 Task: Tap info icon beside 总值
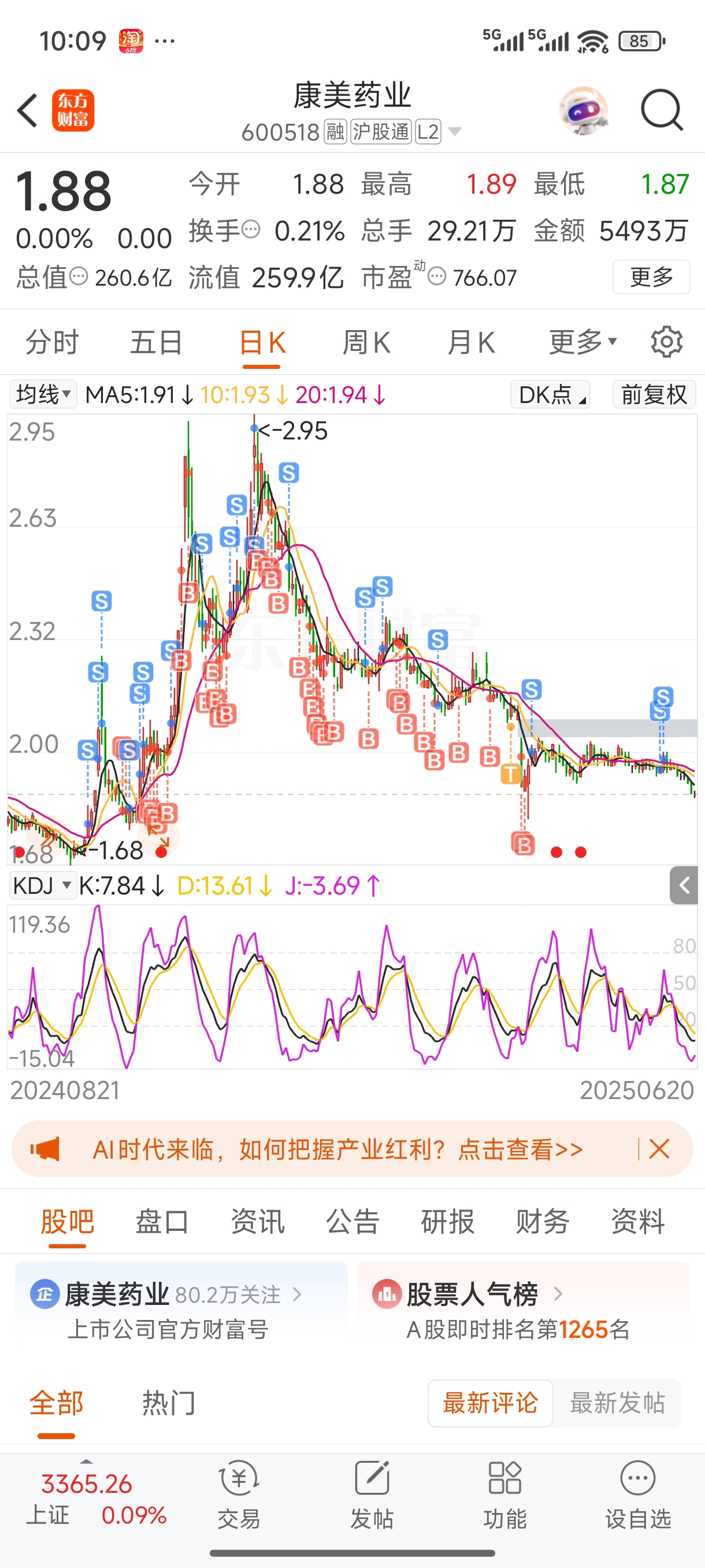click(79, 277)
